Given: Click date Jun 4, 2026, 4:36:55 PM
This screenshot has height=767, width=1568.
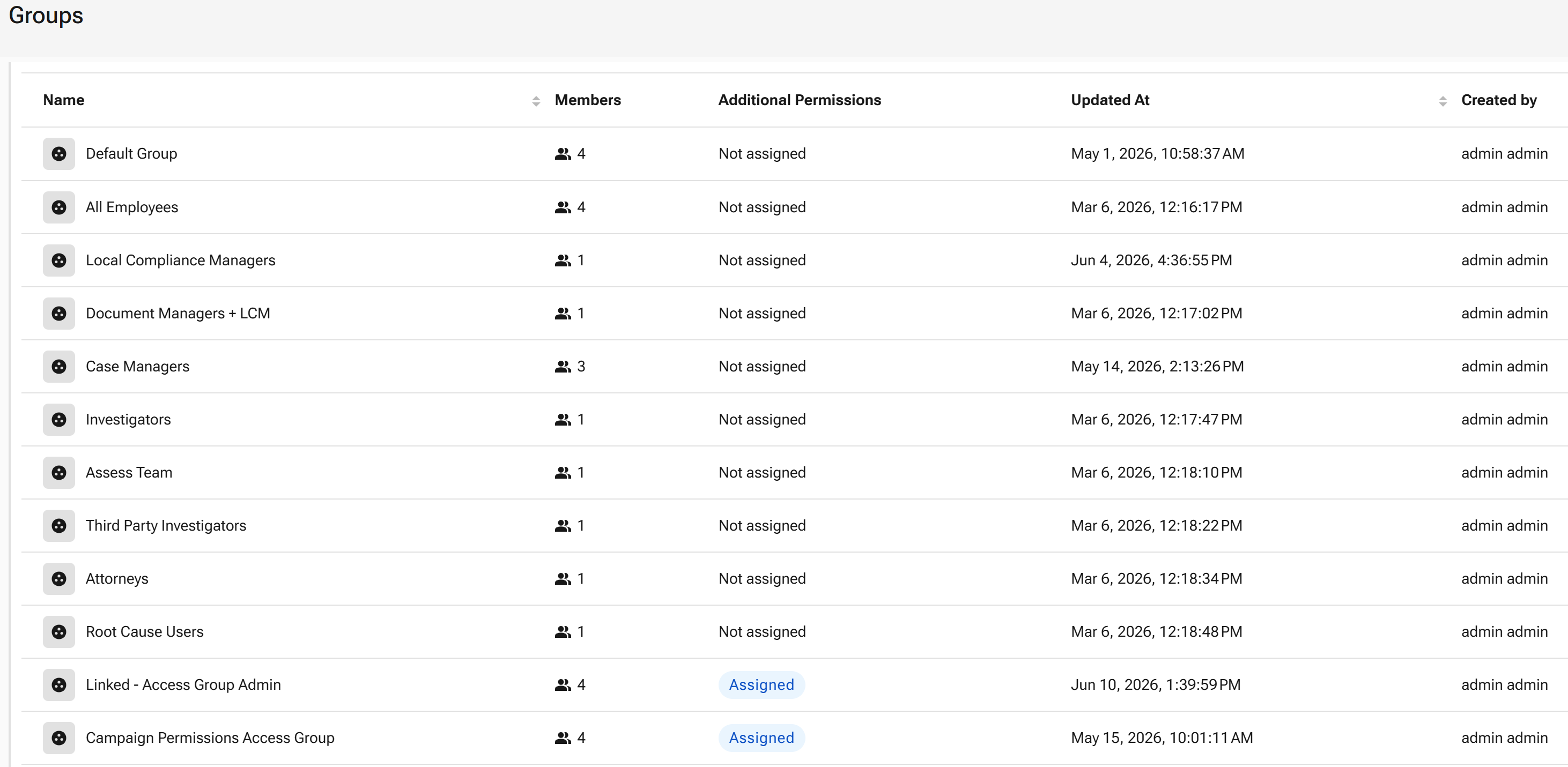Looking at the screenshot, I should (x=1151, y=260).
